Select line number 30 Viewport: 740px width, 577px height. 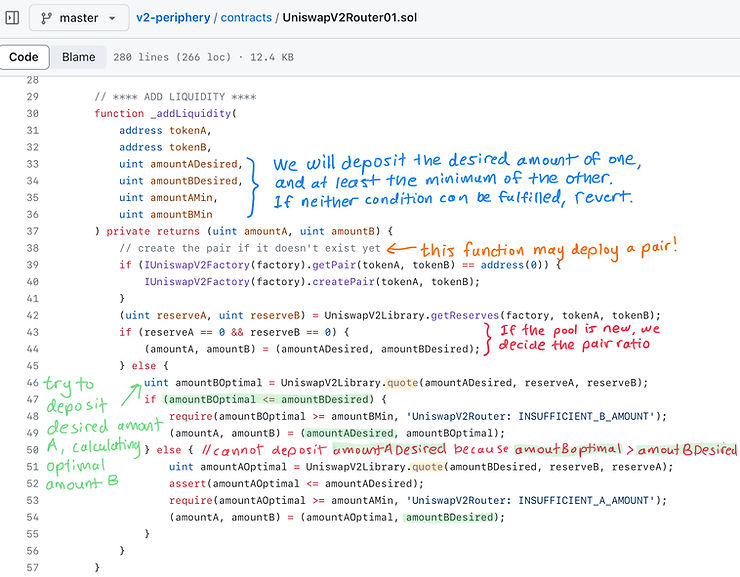31,113
